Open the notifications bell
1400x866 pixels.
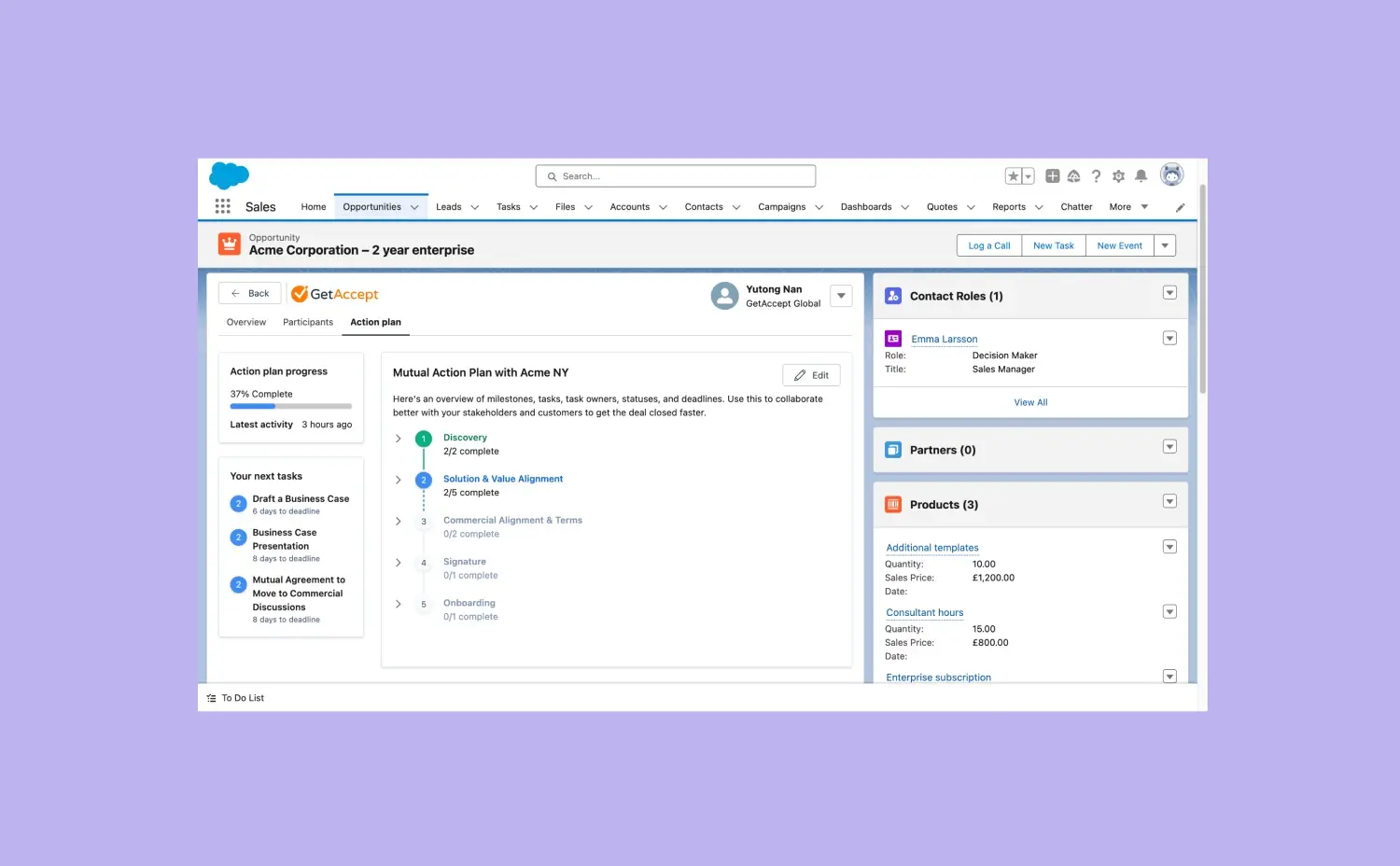[1141, 175]
